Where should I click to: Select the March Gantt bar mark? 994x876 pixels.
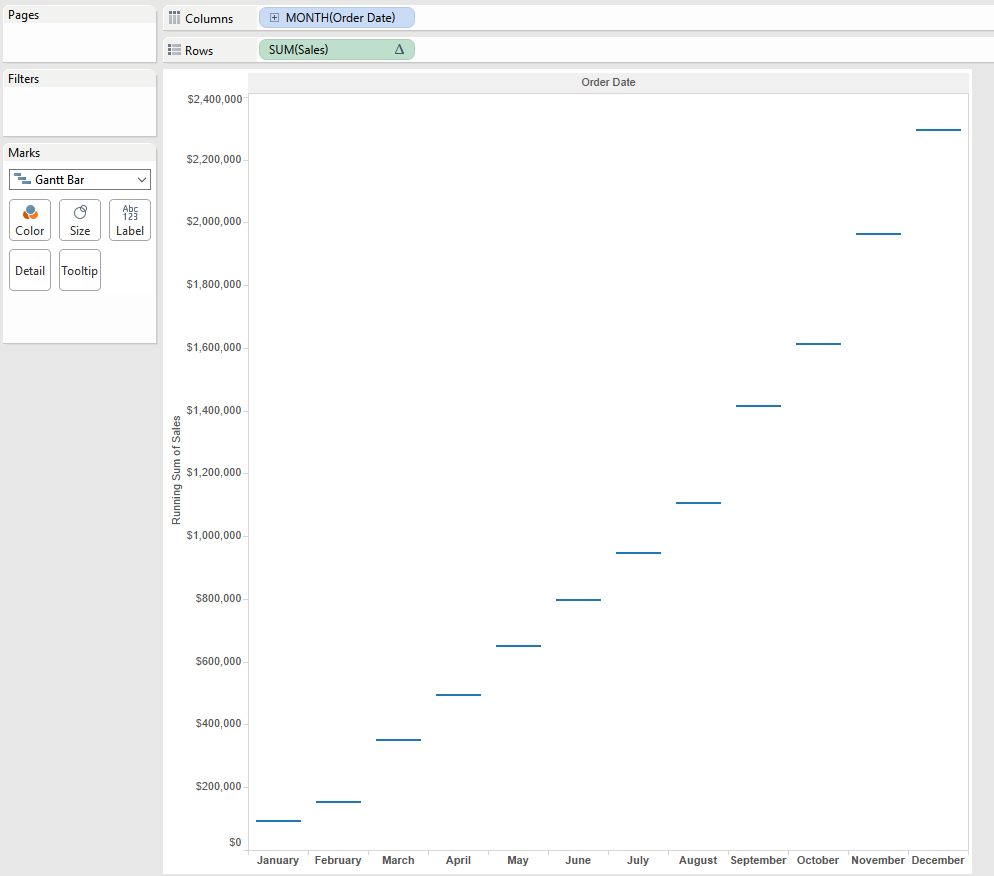tap(398, 740)
